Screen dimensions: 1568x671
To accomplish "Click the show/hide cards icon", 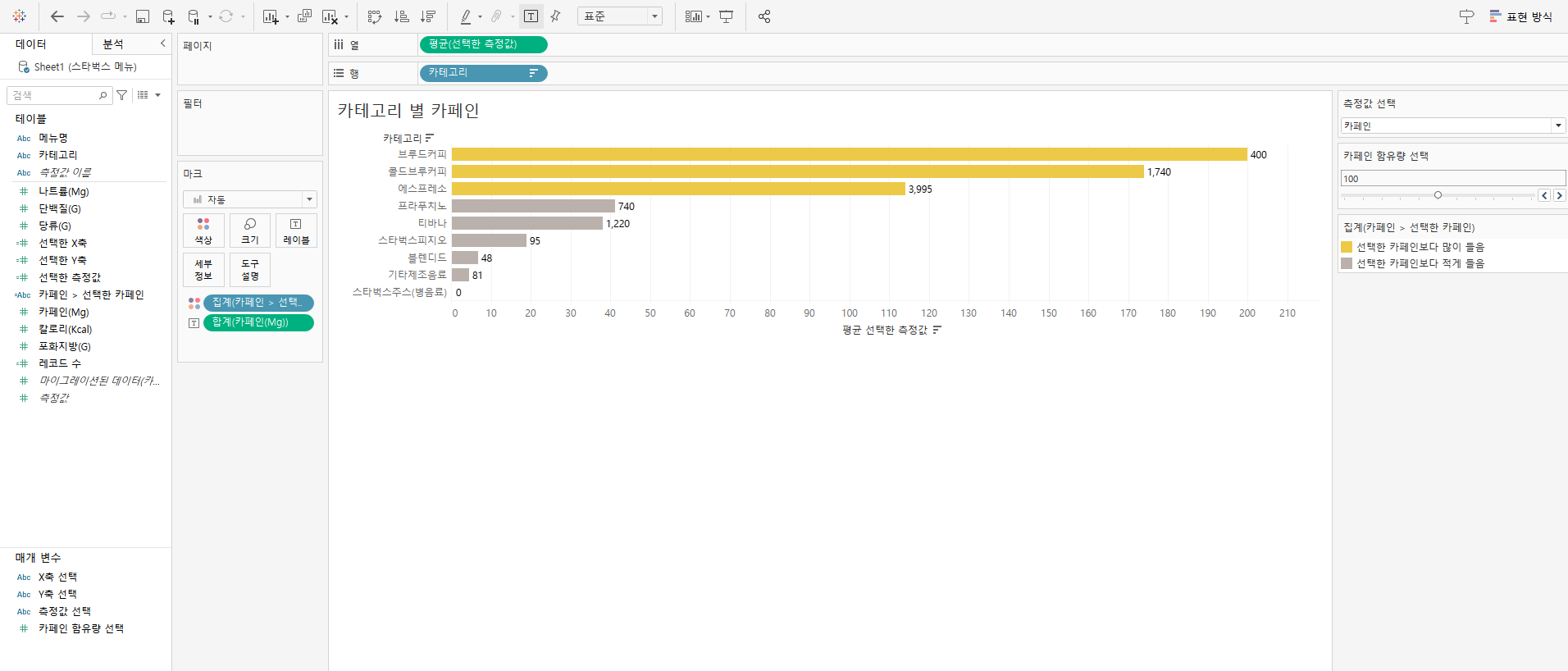I will 694,16.
